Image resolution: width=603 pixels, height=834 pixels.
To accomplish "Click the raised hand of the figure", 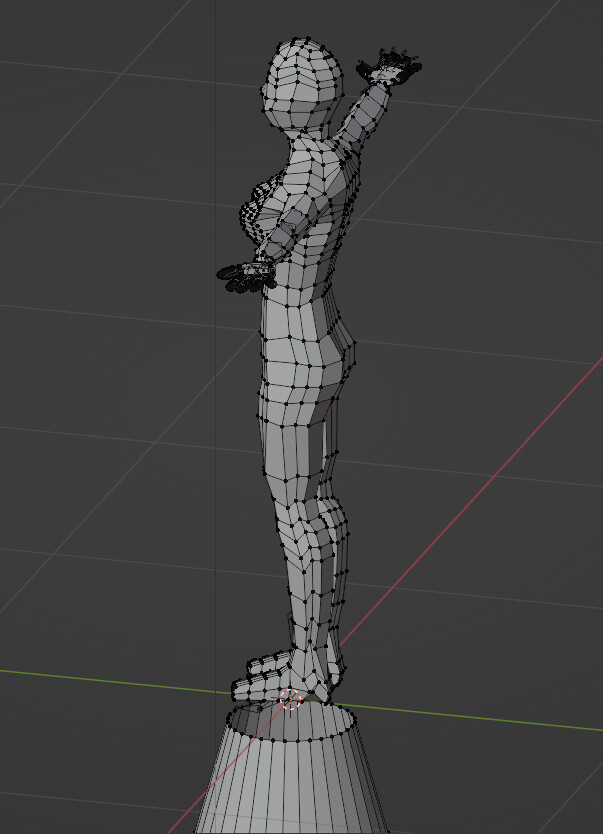I will point(389,66).
